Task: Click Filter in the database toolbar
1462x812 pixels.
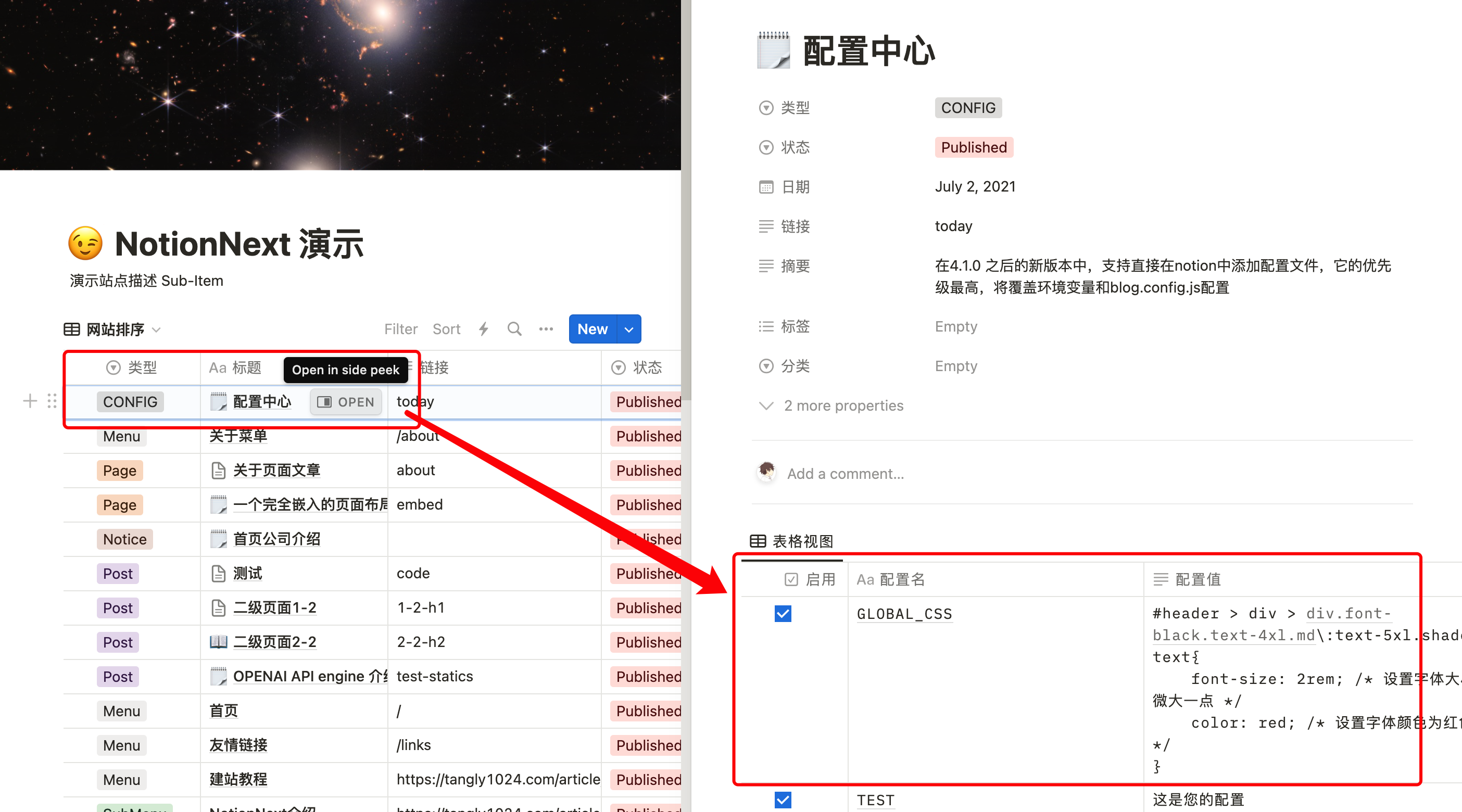Action: click(401, 329)
